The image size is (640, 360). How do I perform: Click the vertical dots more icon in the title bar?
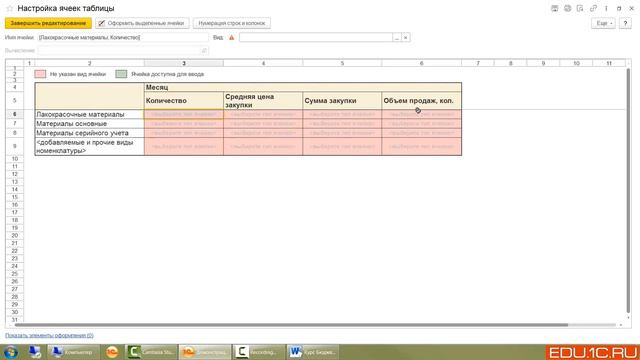click(x=606, y=8)
